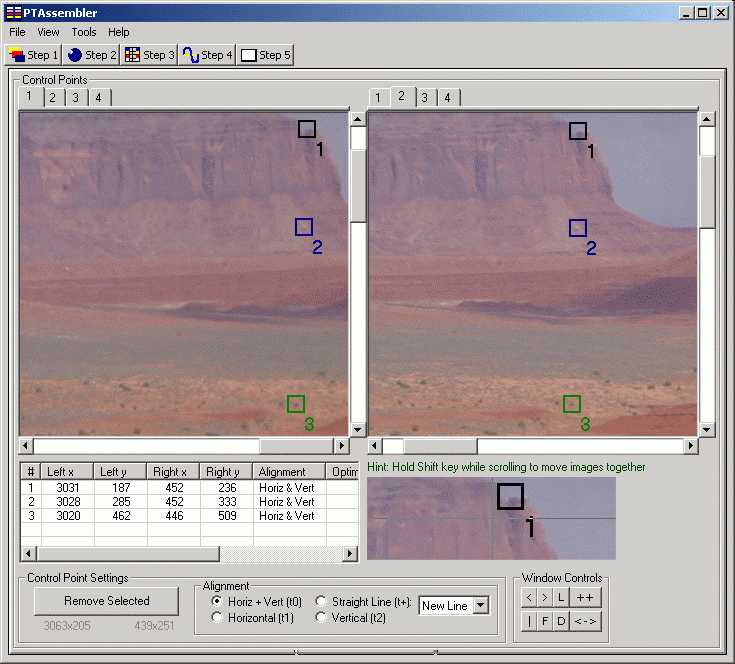Open Step 1 toolbar button
Image resolution: width=735 pixels, height=664 pixels.
point(33,55)
